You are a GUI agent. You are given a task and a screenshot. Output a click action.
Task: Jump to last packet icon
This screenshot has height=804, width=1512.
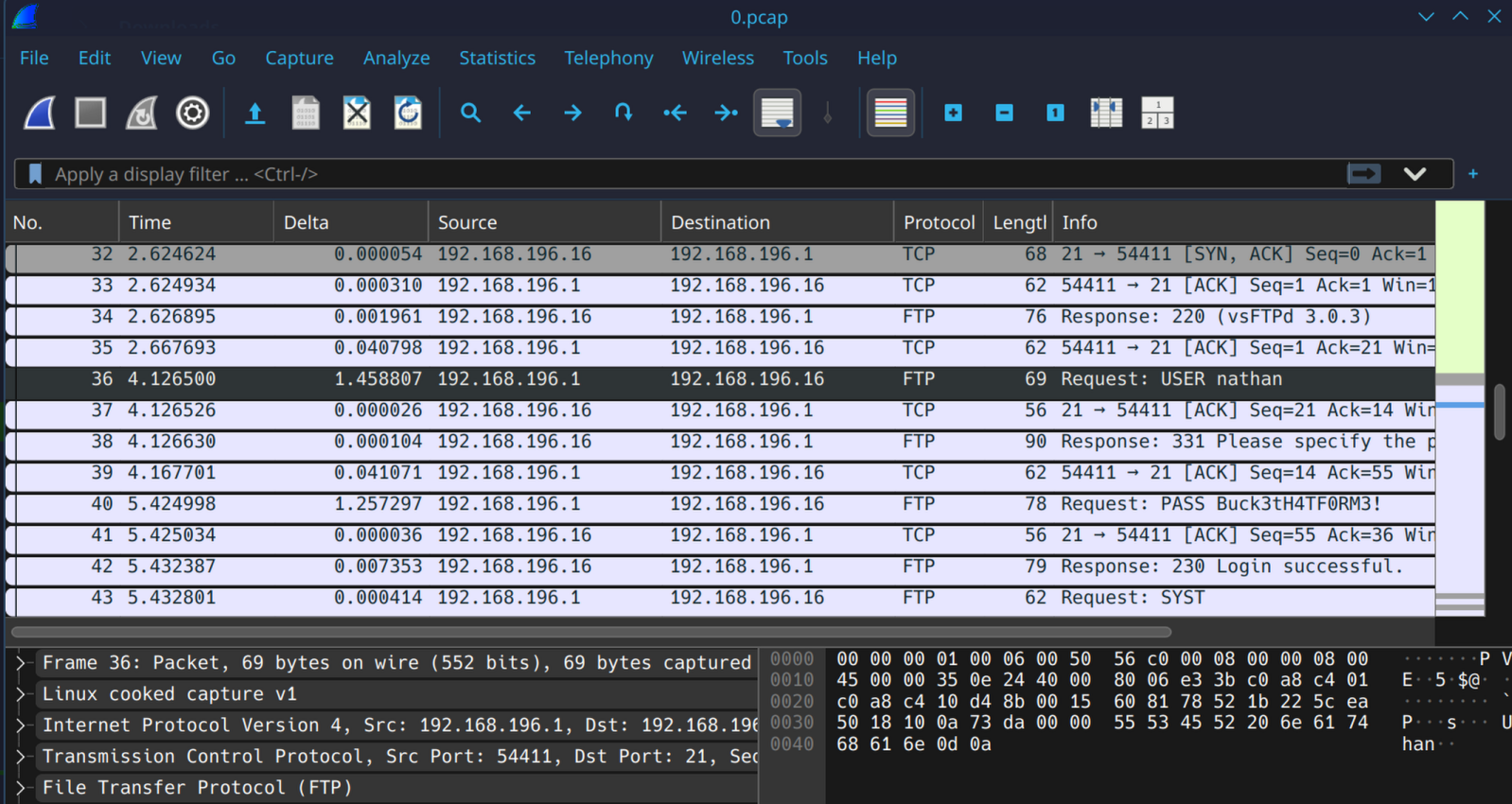tap(726, 114)
